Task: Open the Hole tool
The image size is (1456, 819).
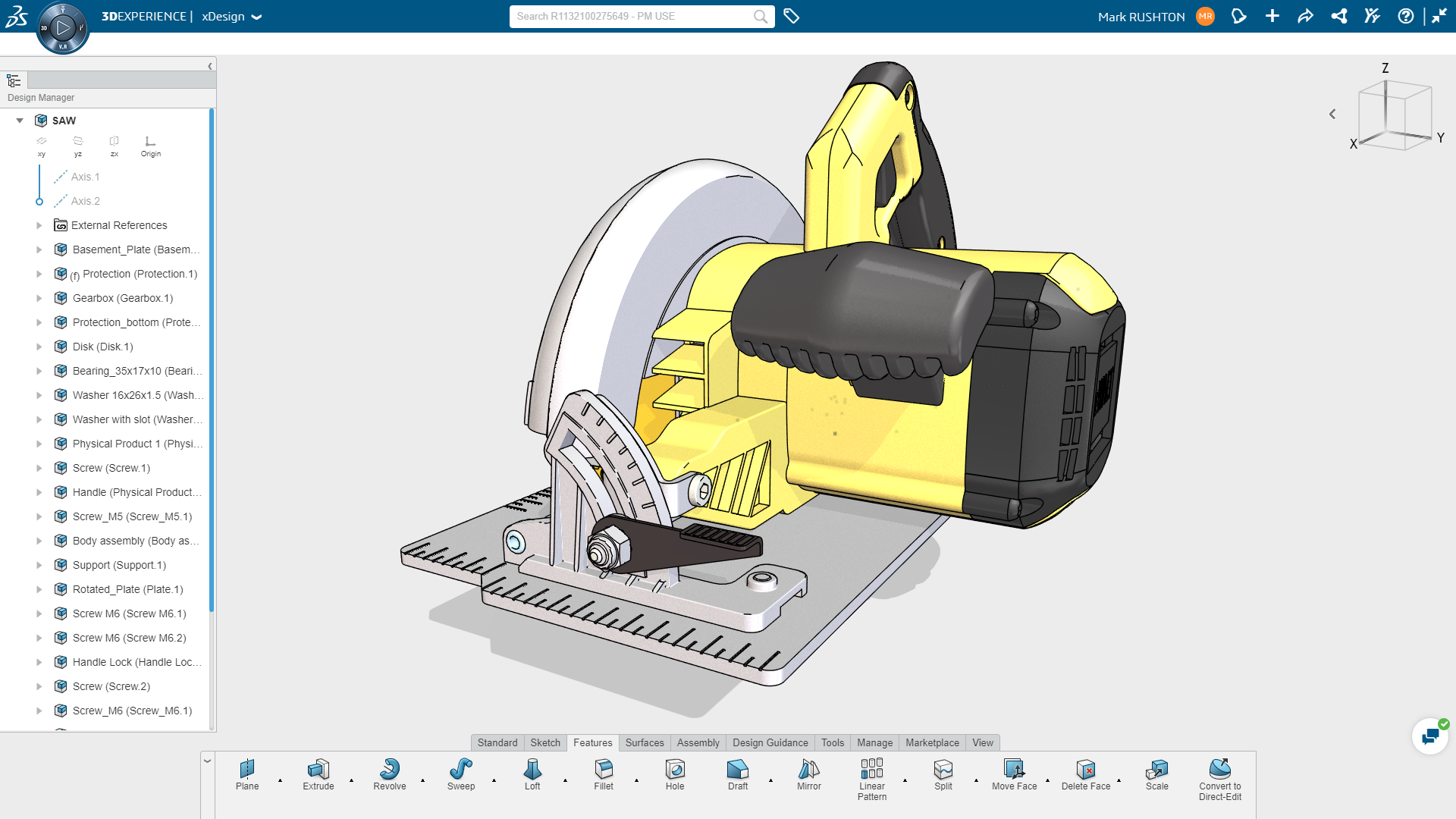Action: pos(674,773)
